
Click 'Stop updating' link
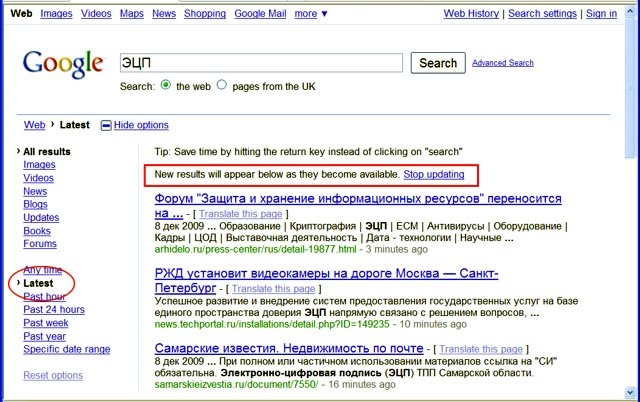pos(434,174)
